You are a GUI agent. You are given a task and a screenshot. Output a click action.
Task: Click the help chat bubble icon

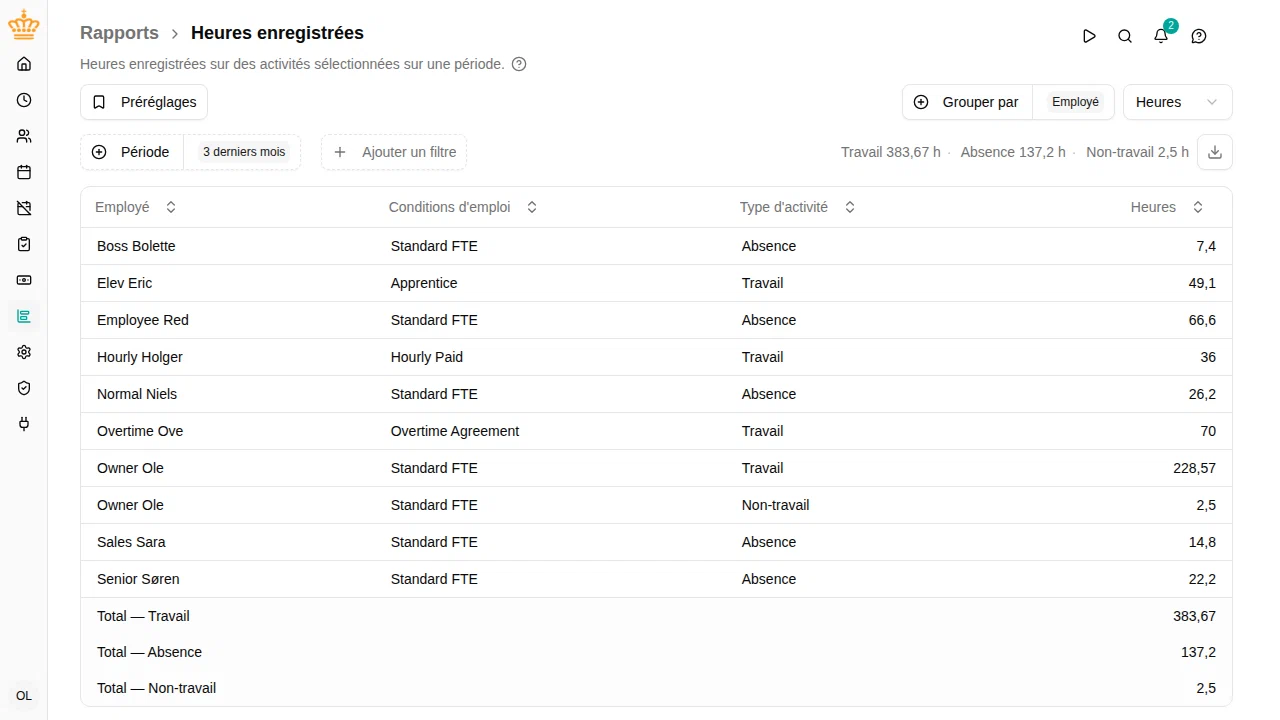pyautogui.click(x=1199, y=36)
